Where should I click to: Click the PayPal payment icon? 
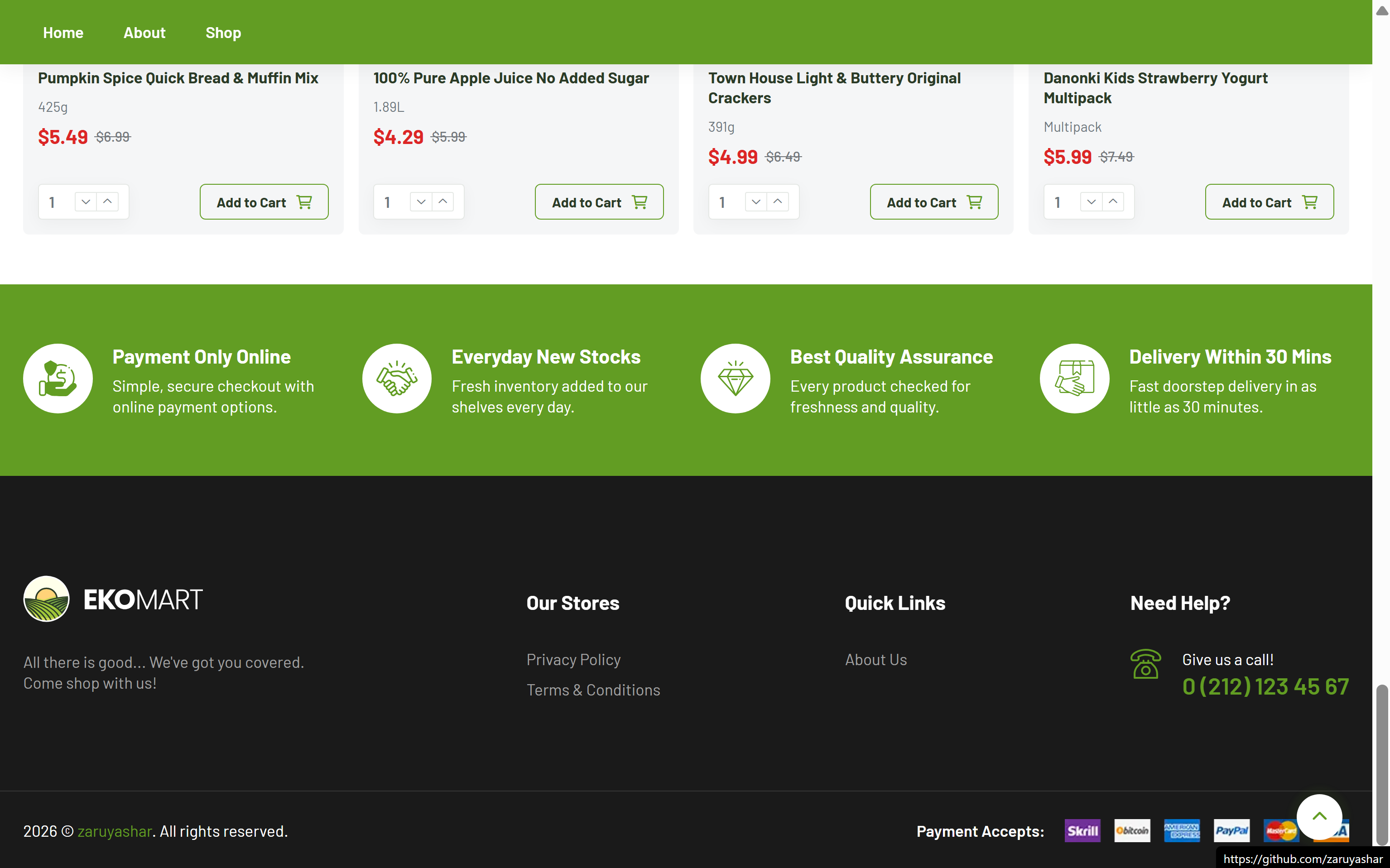click(1231, 831)
